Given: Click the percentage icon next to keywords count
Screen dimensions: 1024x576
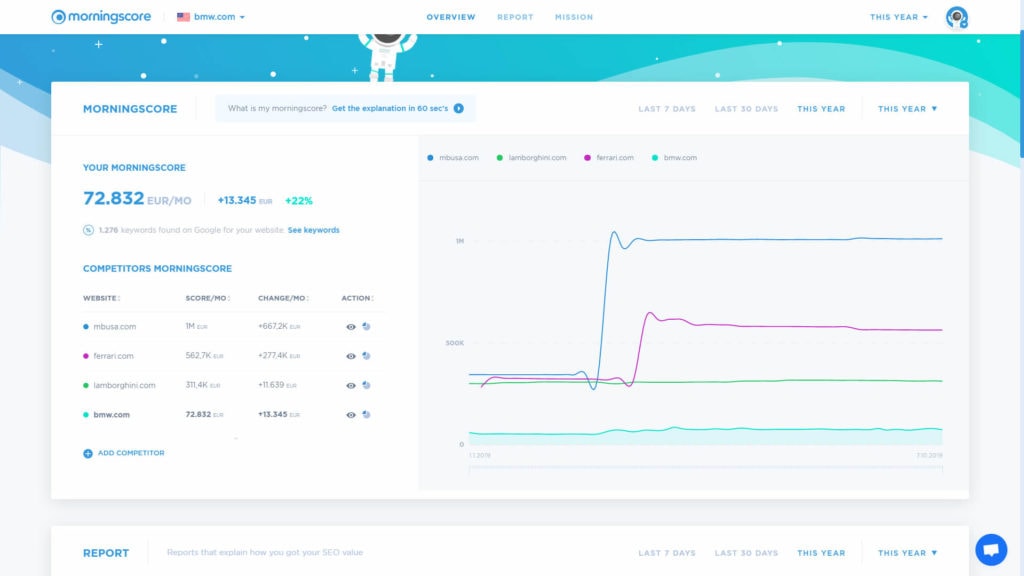Looking at the screenshot, I should 87,230.
